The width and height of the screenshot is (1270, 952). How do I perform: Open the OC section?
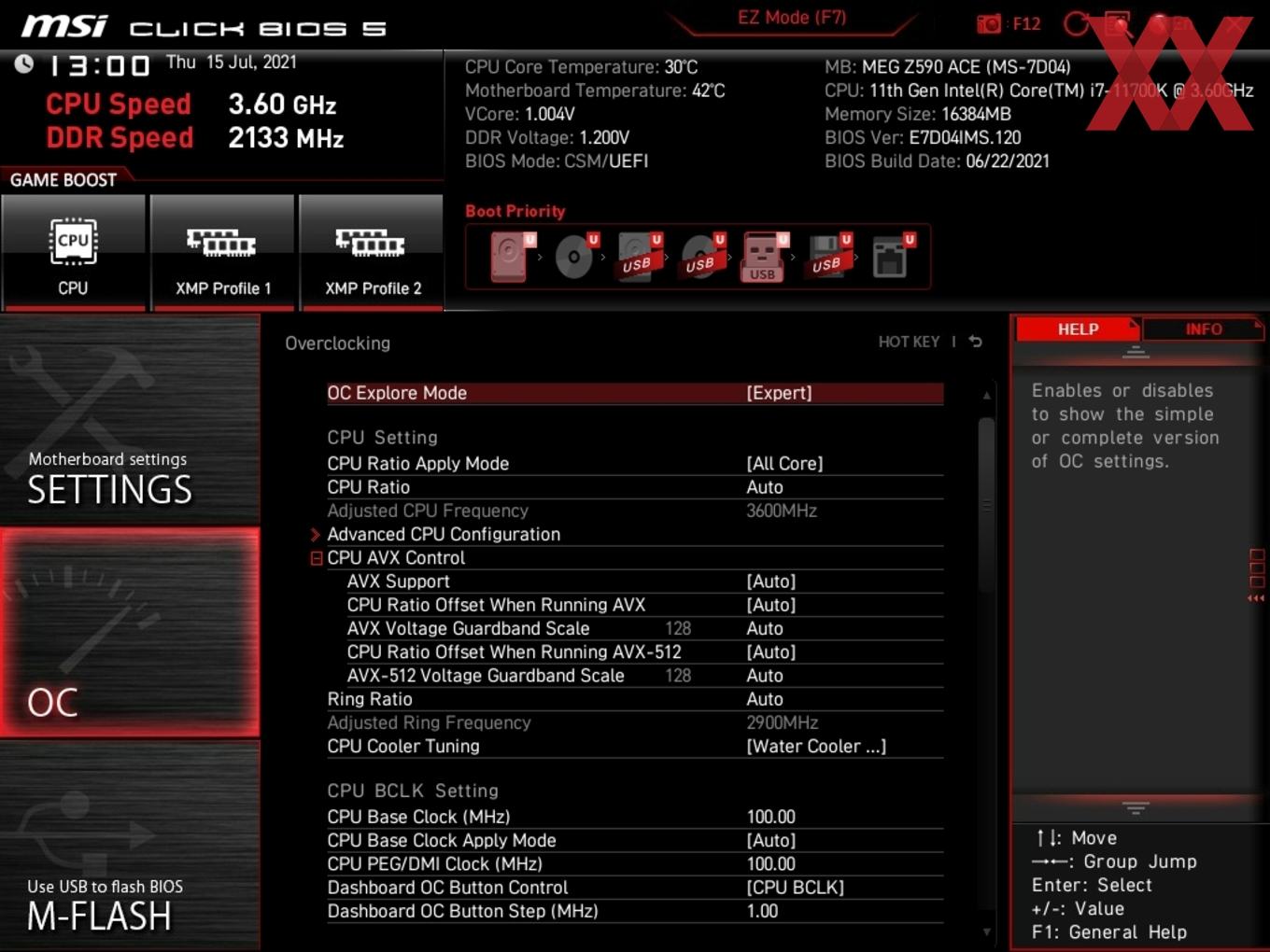[x=130, y=632]
